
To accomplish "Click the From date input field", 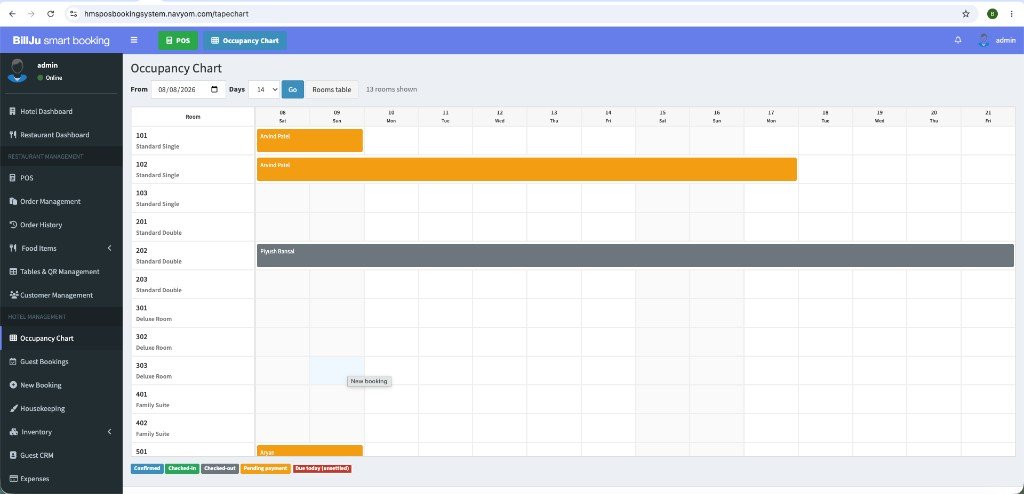I will [188, 90].
